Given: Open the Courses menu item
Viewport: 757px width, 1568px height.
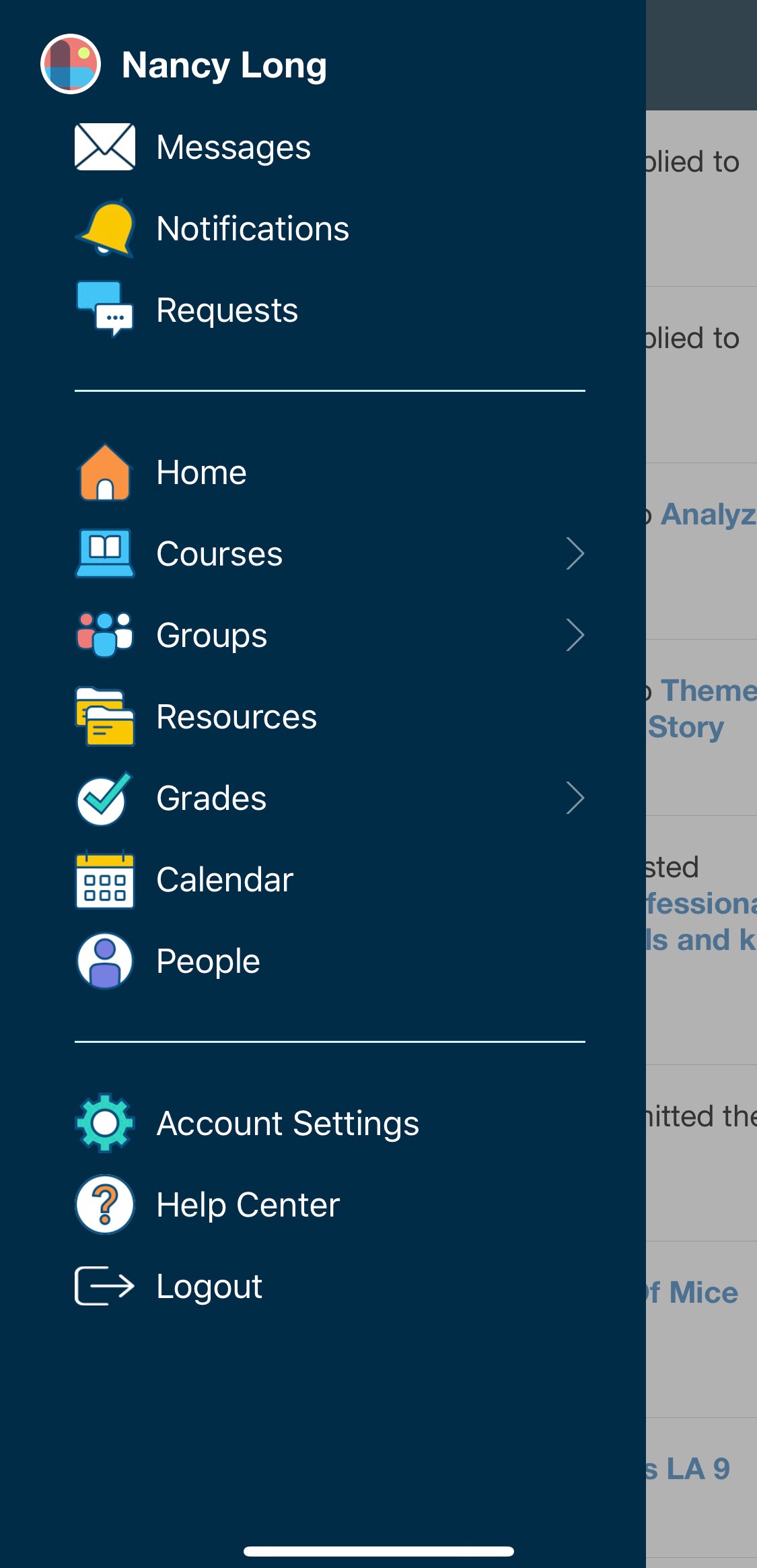Looking at the screenshot, I should (x=219, y=554).
